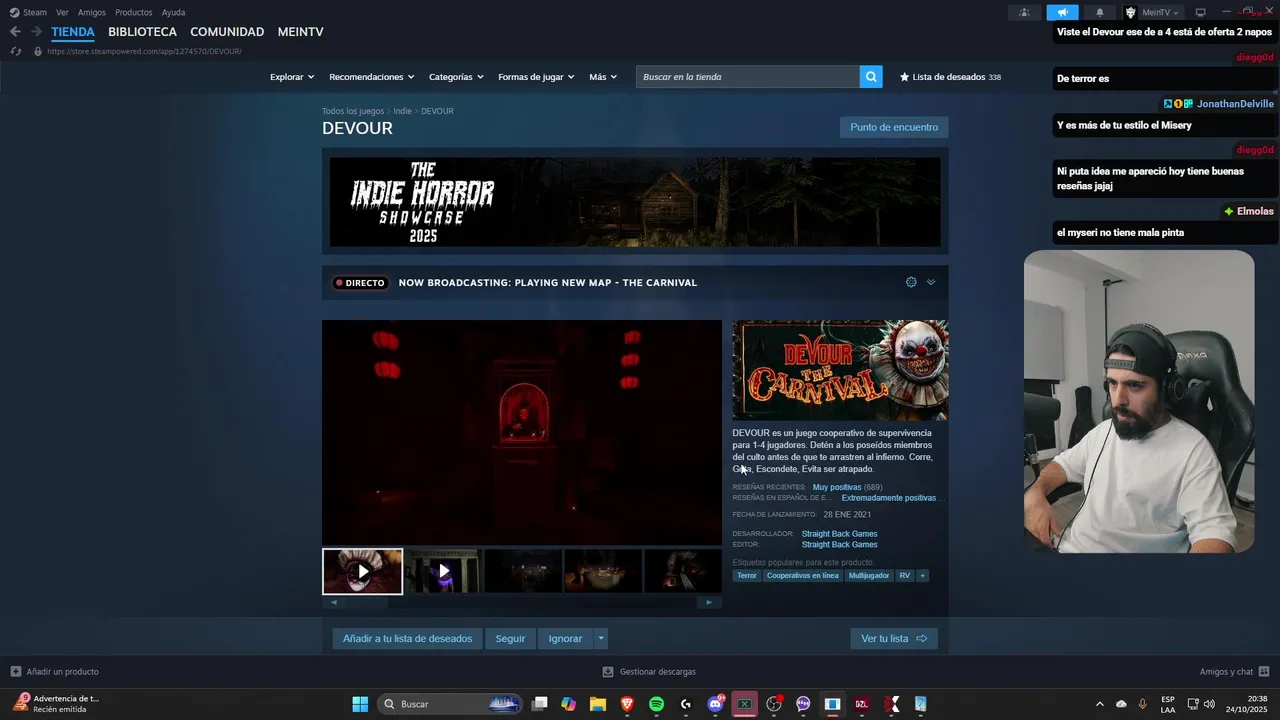Click the Multijugador tag

tap(869, 576)
